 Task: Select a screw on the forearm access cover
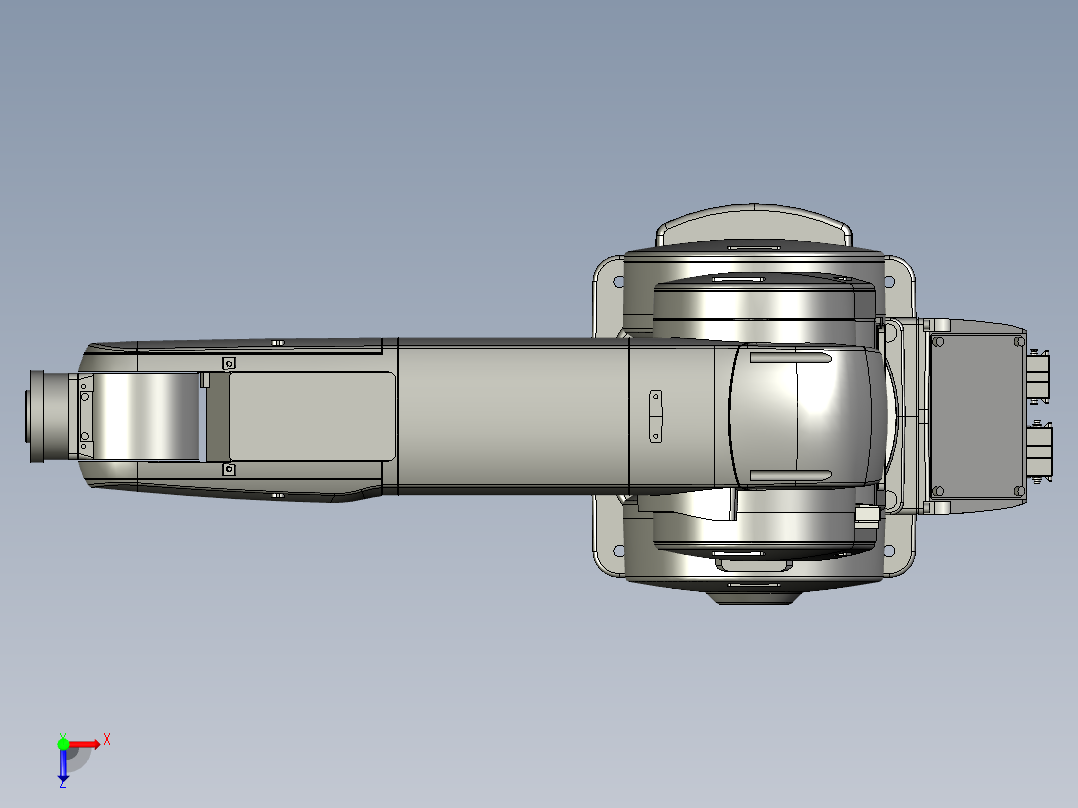pyautogui.click(x=228, y=363)
